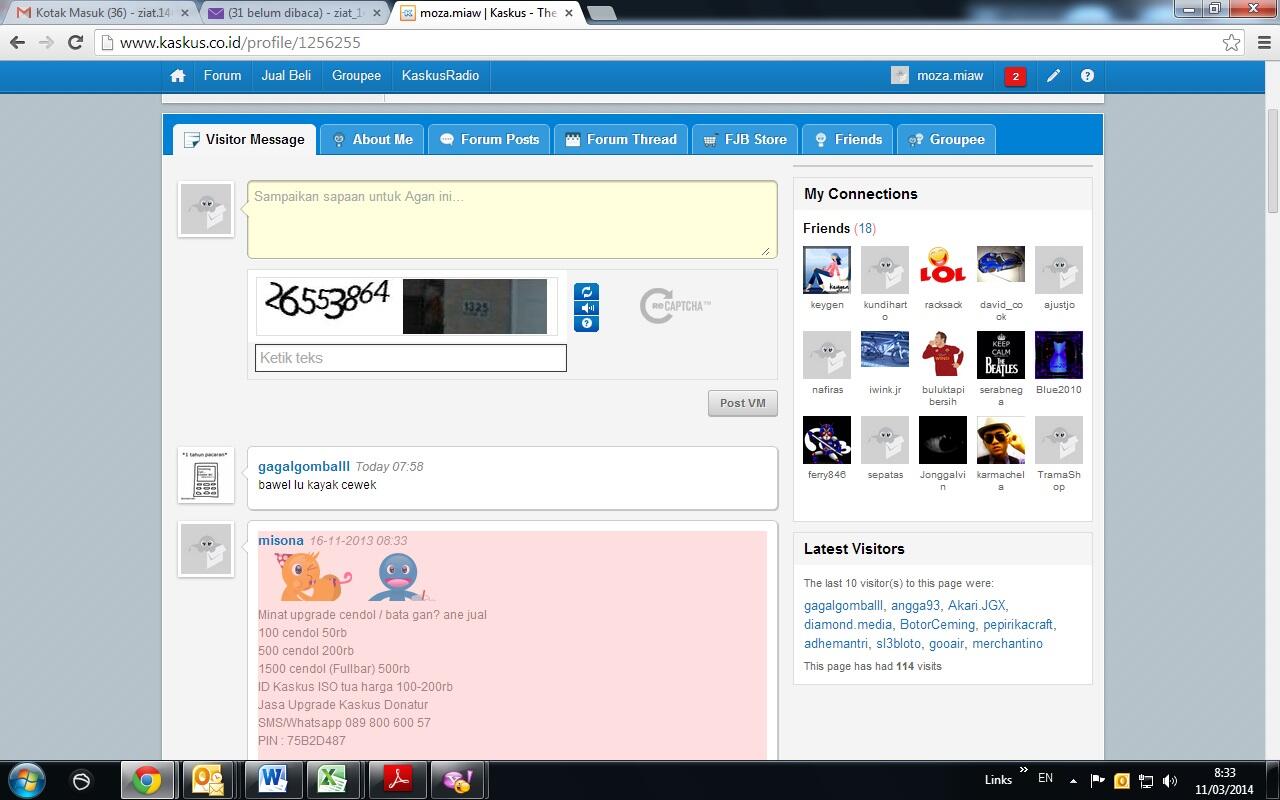The height and width of the screenshot is (800, 1280).
Task: Expand the Links toolbar chevron
Action: pyautogui.click(x=1023, y=771)
